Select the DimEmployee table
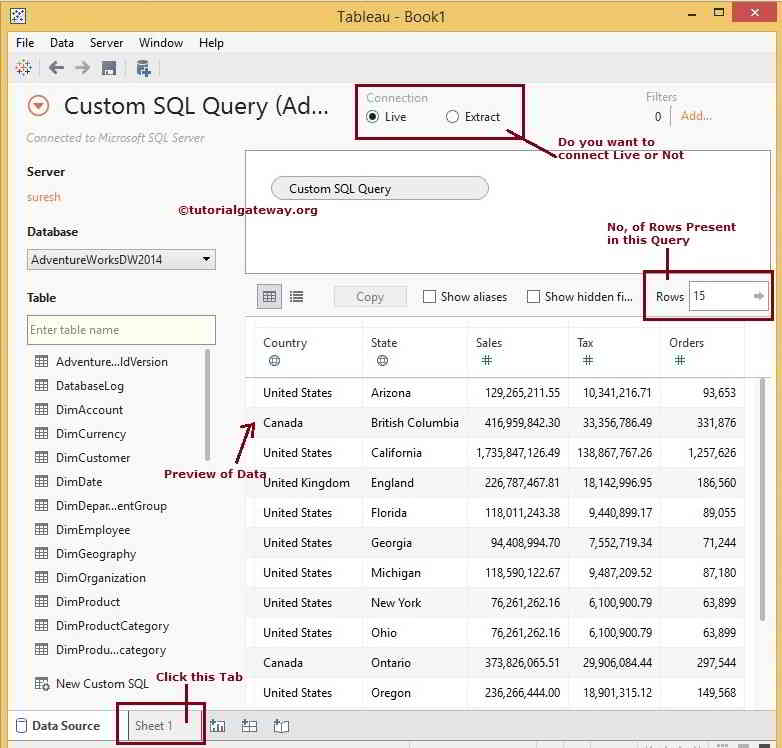This screenshot has height=748, width=782. [x=93, y=530]
